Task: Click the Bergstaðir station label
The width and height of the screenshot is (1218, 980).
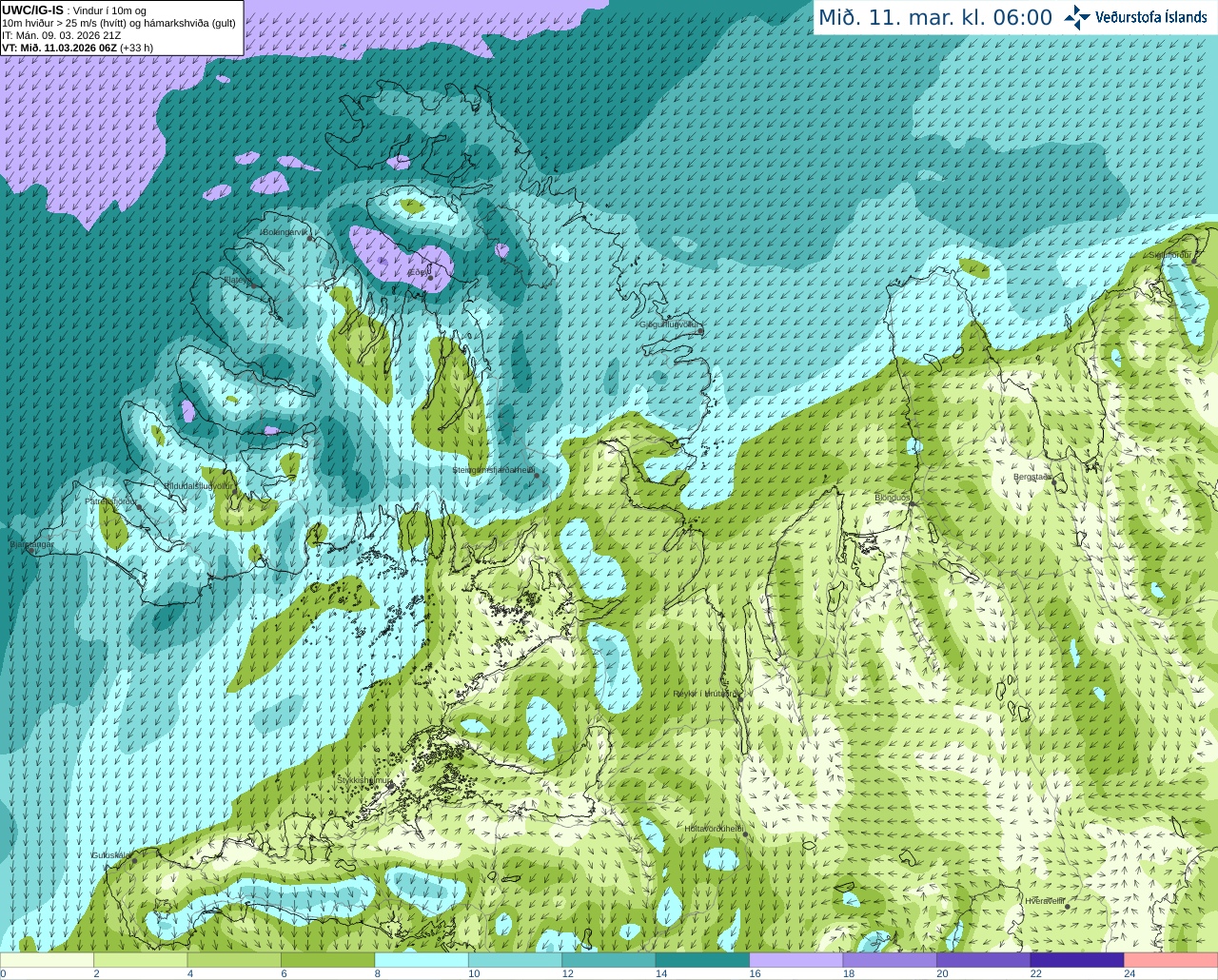Action: 1032,477
